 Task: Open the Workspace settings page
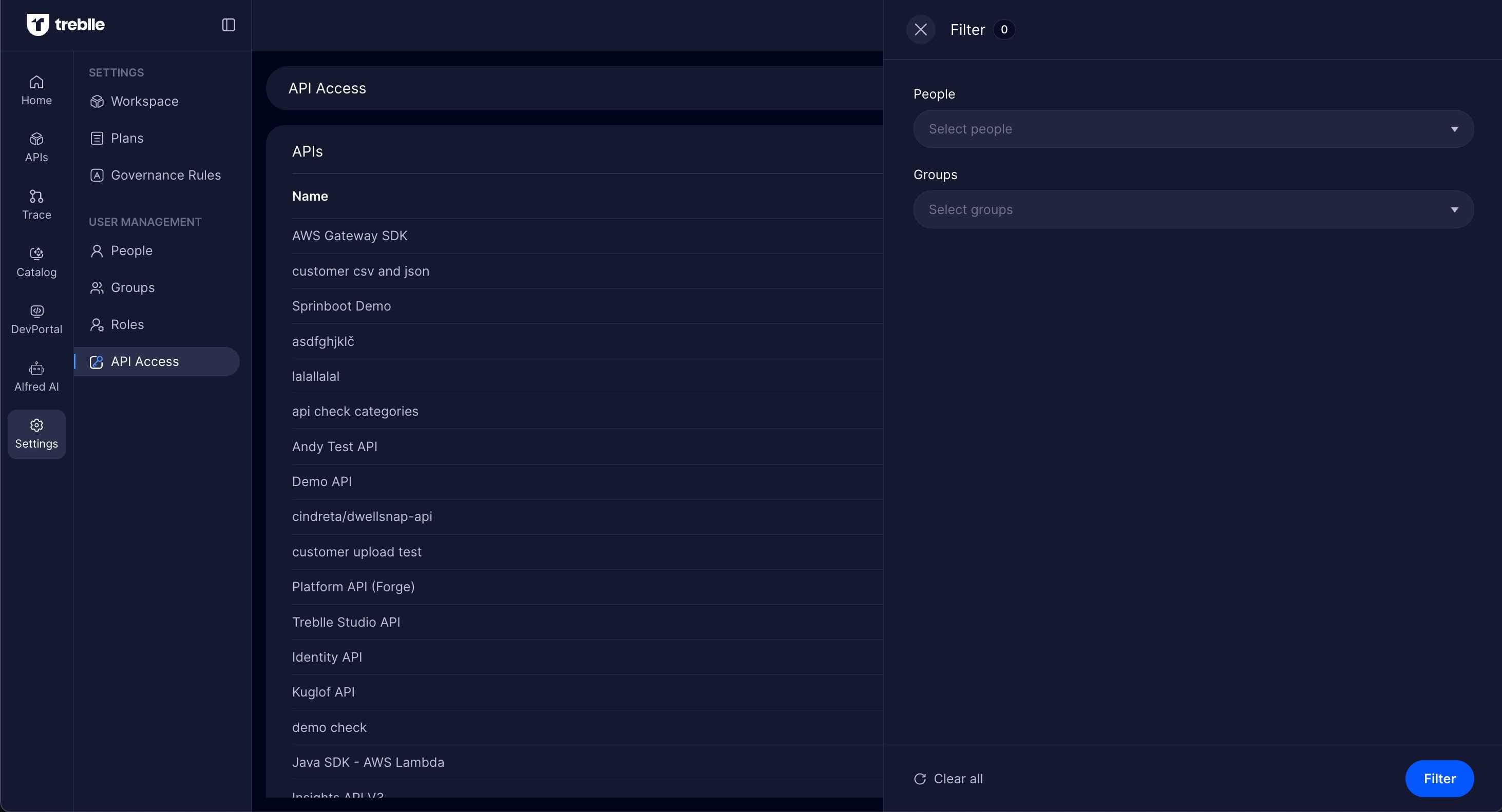click(144, 102)
